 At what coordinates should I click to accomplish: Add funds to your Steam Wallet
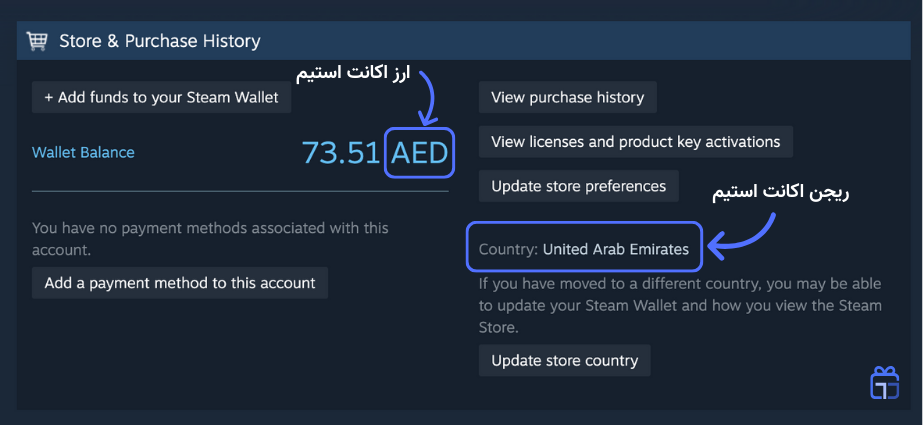click(x=161, y=98)
